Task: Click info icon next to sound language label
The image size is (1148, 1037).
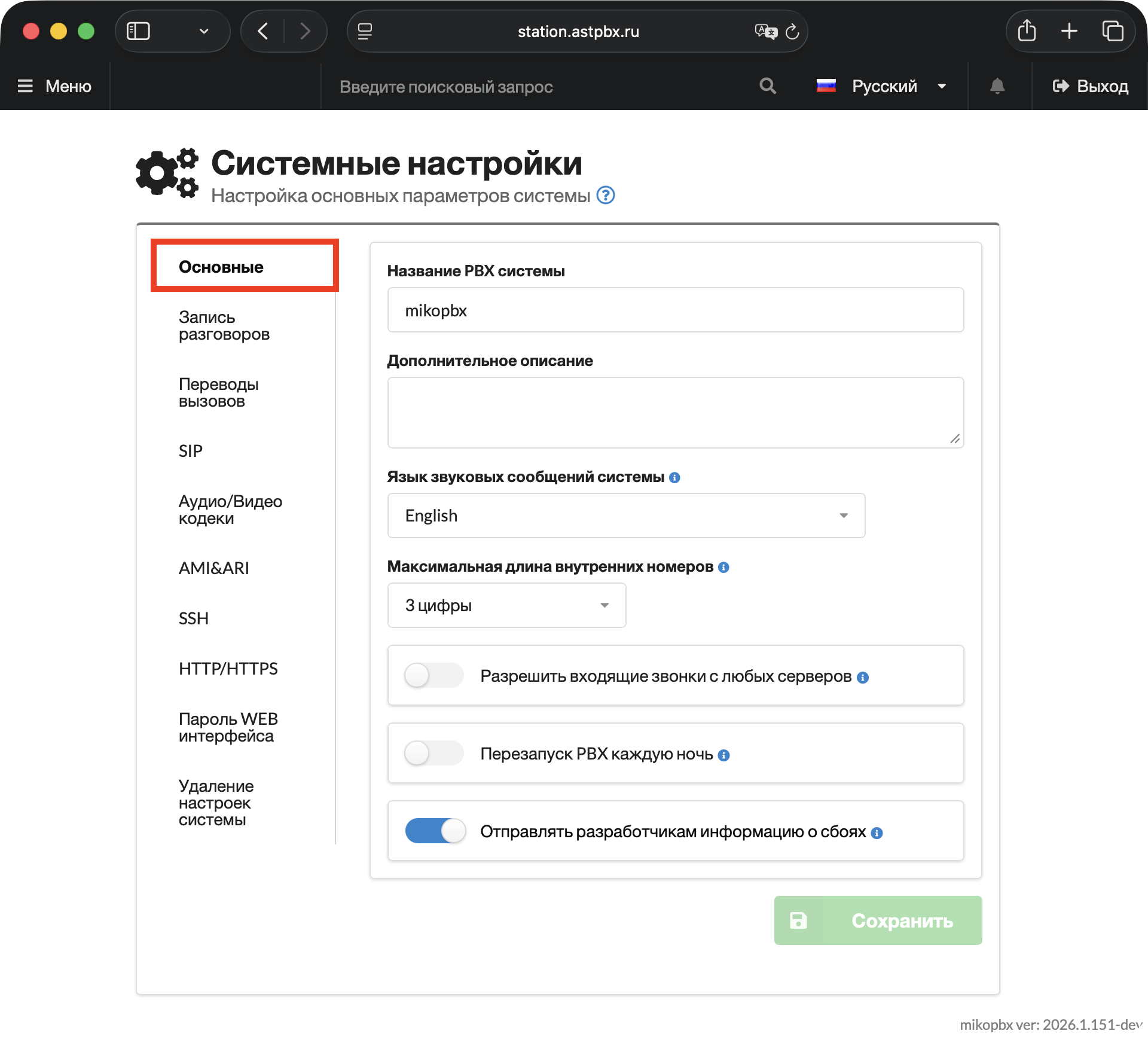Action: [674, 478]
